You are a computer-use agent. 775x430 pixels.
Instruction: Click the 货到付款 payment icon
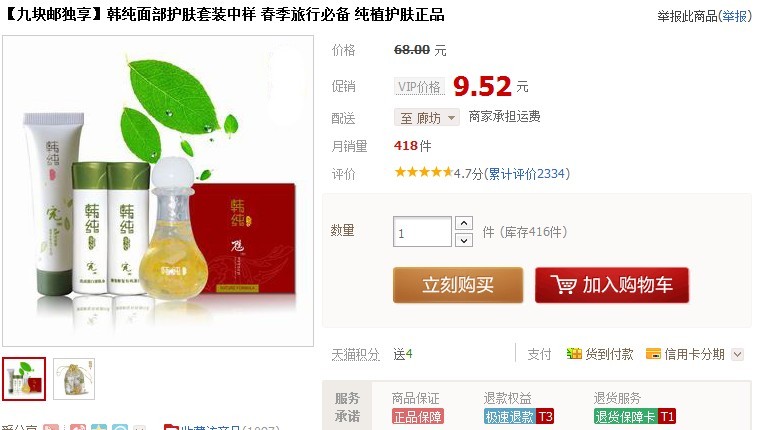[x=574, y=354]
